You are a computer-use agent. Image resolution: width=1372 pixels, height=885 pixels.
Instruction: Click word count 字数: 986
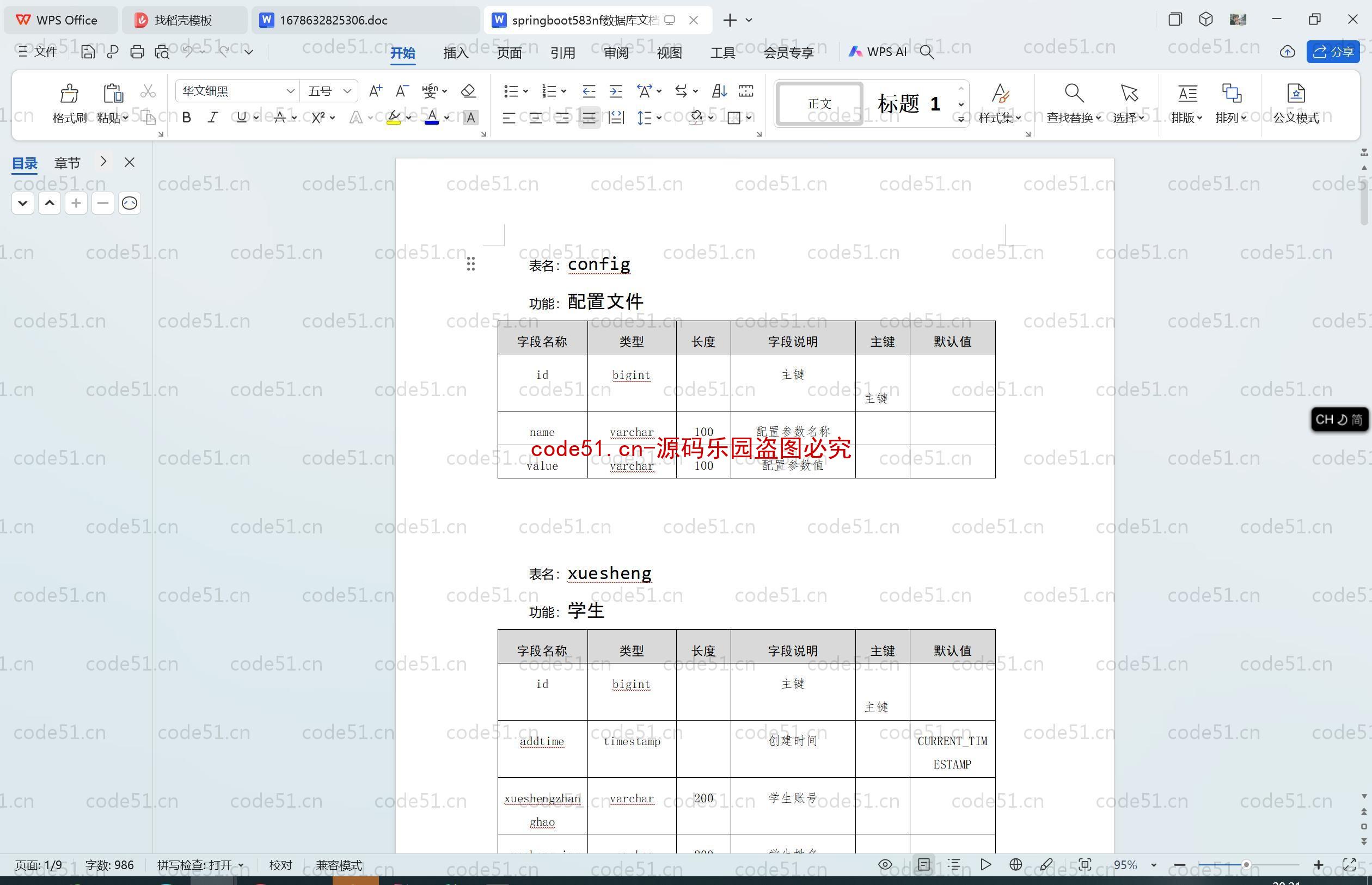(109, 865)
